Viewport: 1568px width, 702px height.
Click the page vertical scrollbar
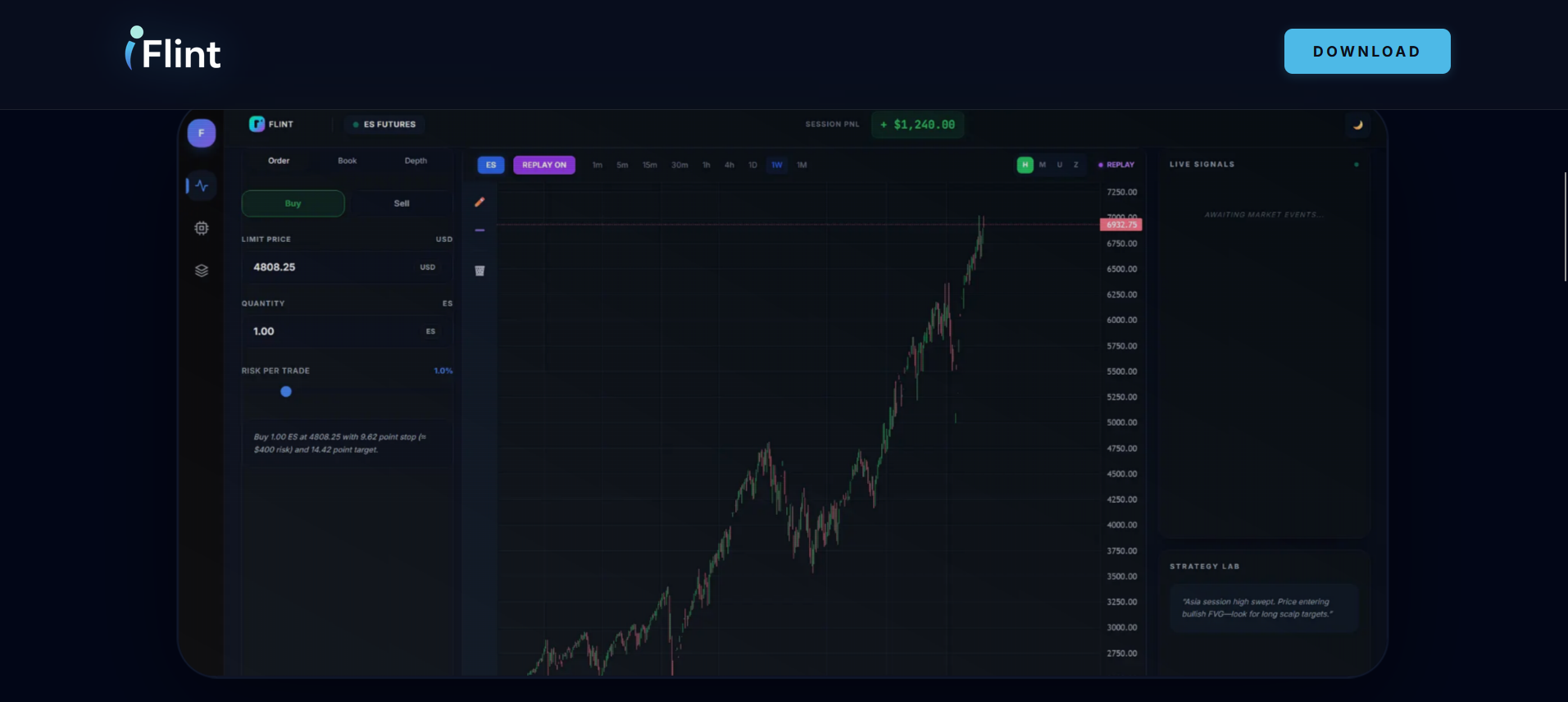click(1565, 226)
